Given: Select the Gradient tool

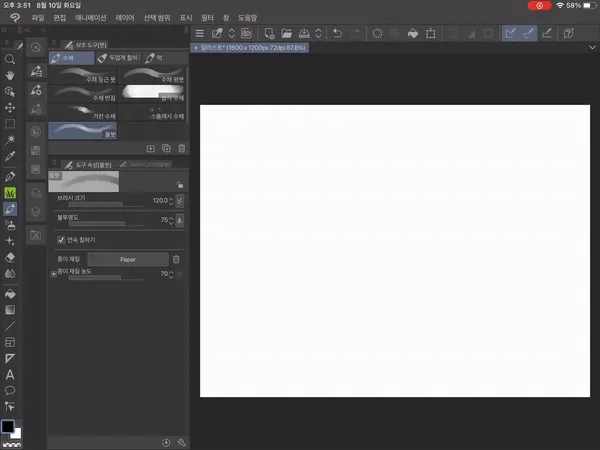Looking at the screenshot, I should [x=10, y=310].
